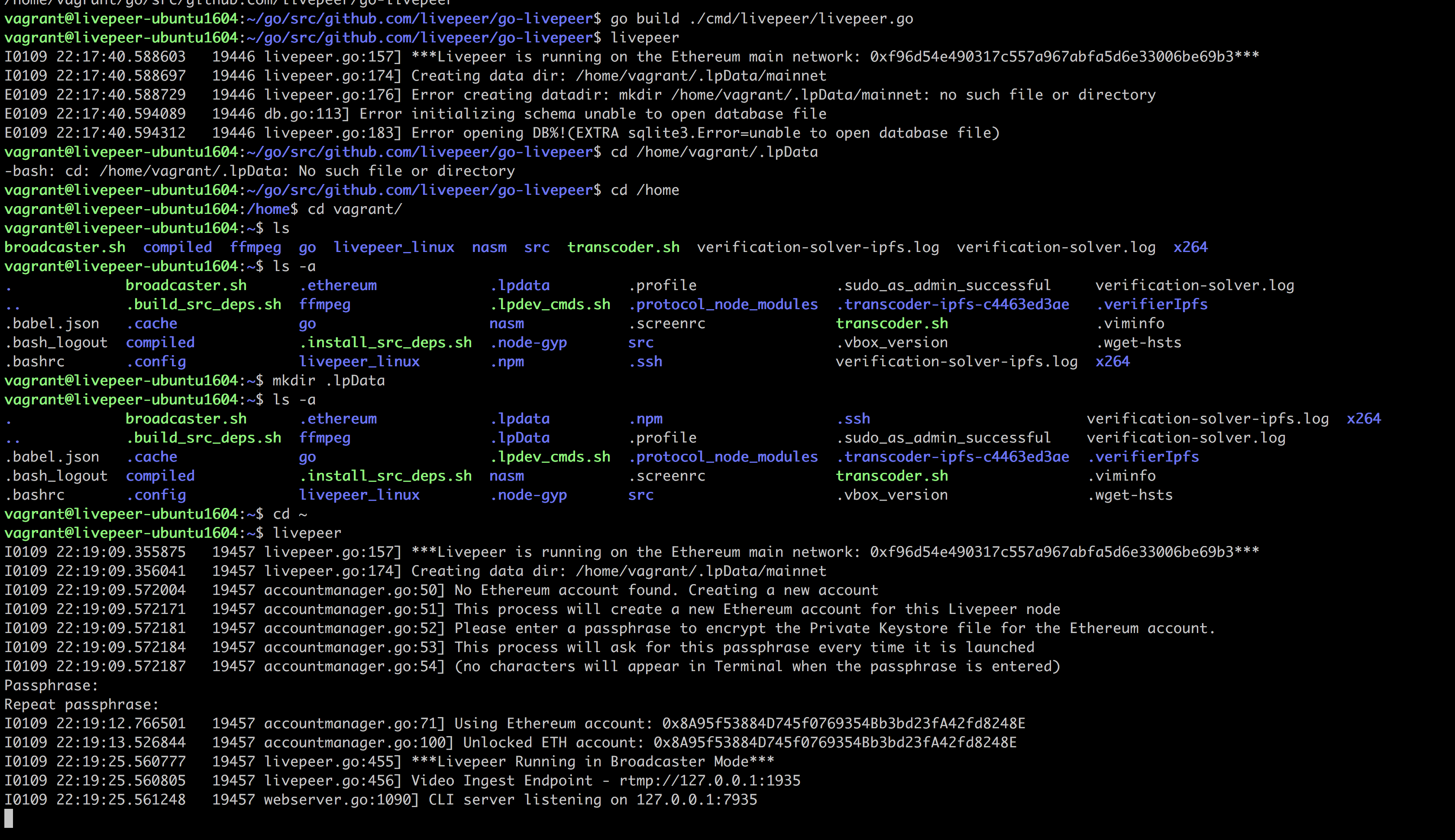This screenshot has height=840, width=1455.
Task: Select "This process will create a new Ethereum account"
Action: pos(757,609)
